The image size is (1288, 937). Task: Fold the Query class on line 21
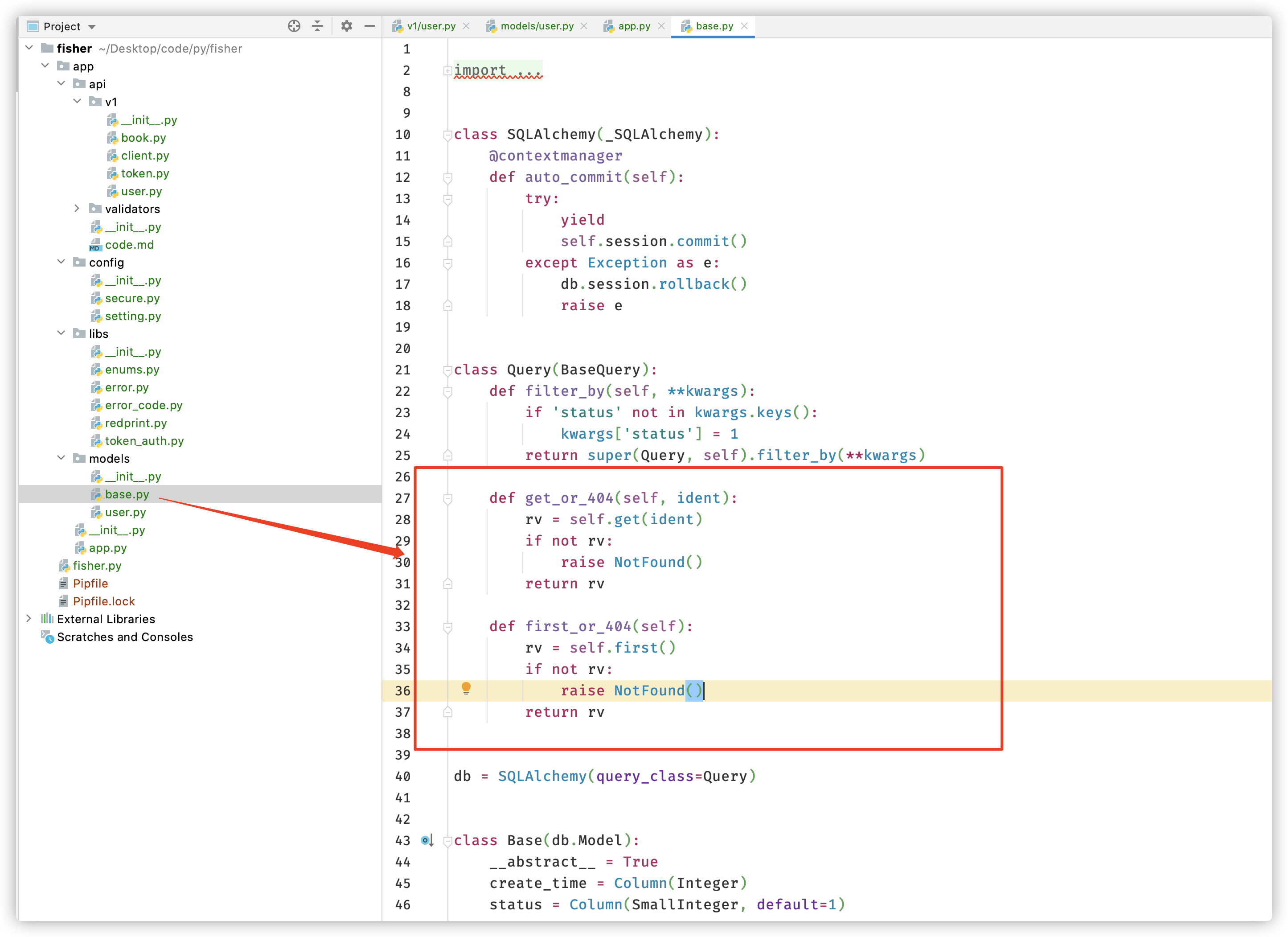click(447, 370)
